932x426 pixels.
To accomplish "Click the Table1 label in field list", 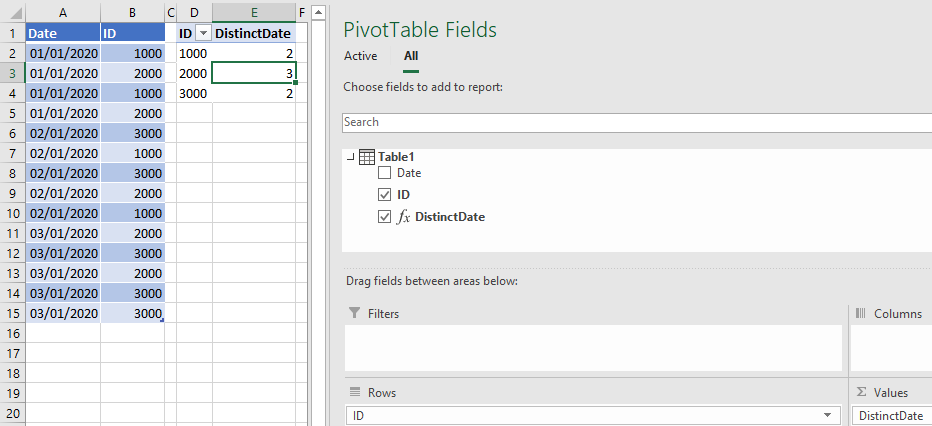I will point(396,157).
